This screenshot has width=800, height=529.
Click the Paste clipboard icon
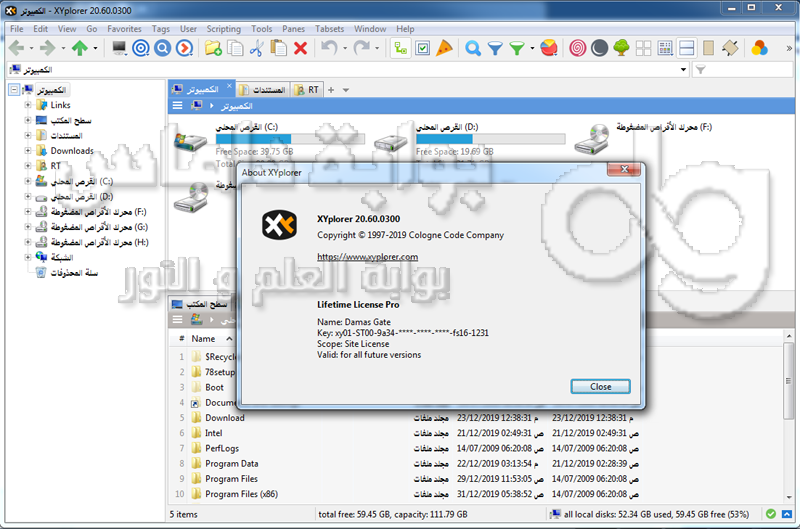pyautogui.click(x=279, y=48)
